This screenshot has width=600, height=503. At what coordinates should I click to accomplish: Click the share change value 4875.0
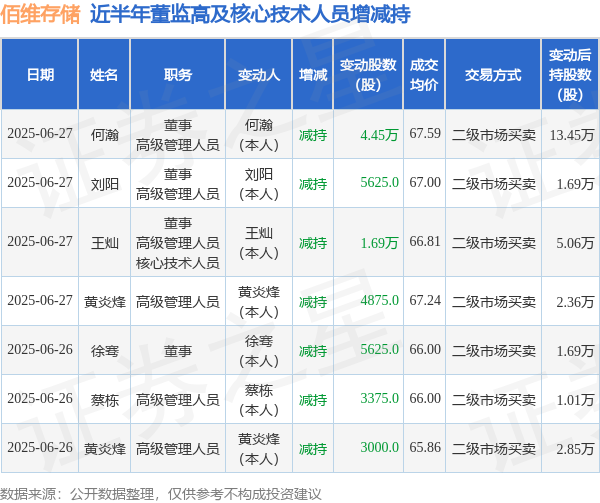pyautogui.click(x=380, y=301)
